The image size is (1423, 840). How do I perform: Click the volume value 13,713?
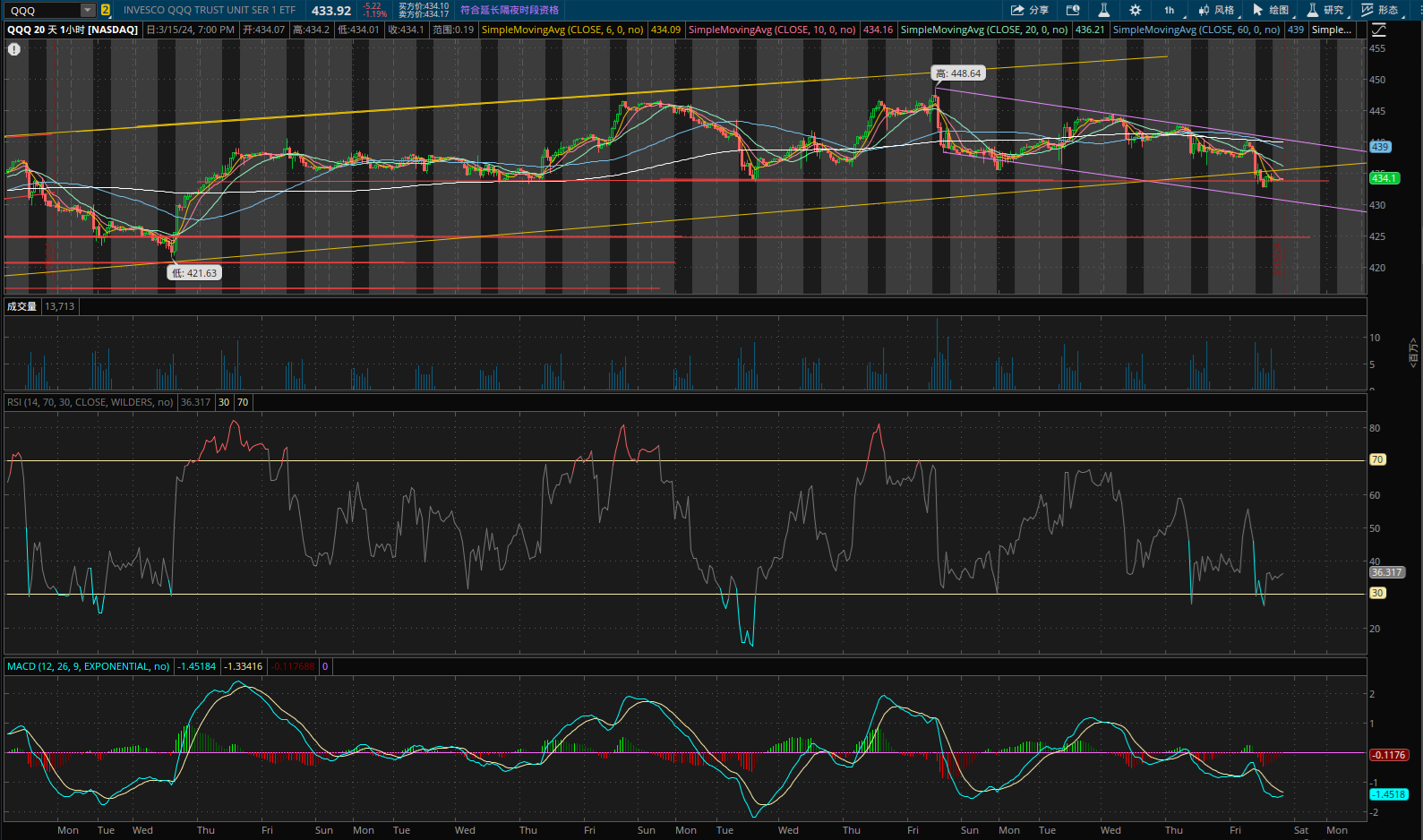click(60, 306)
